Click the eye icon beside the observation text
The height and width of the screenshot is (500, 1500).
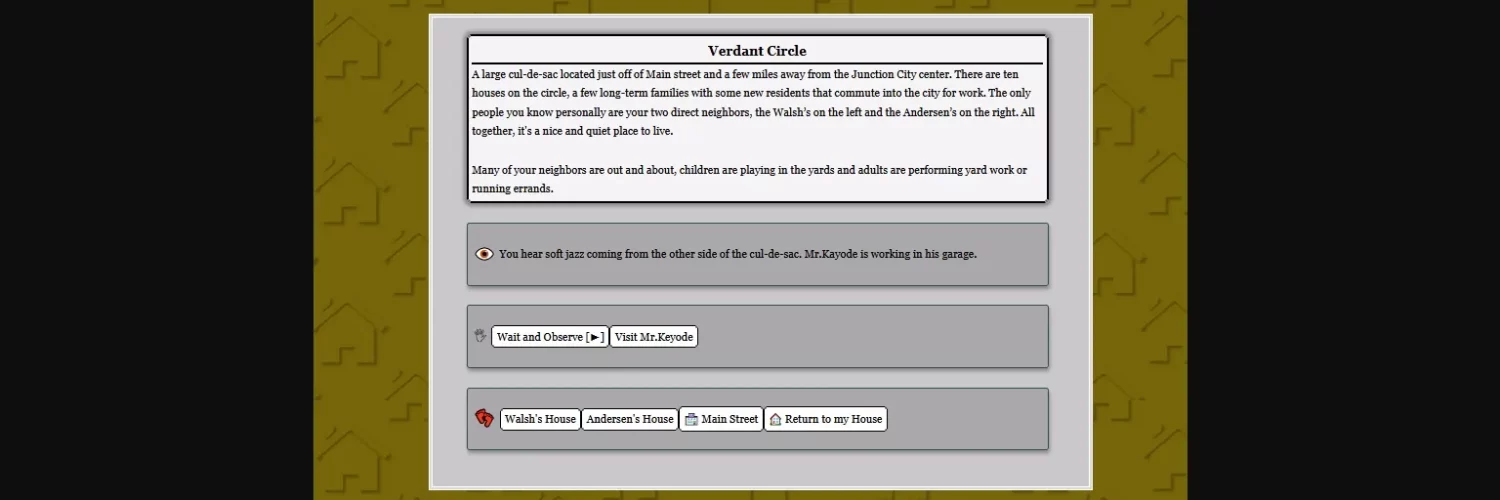point(484,254)
